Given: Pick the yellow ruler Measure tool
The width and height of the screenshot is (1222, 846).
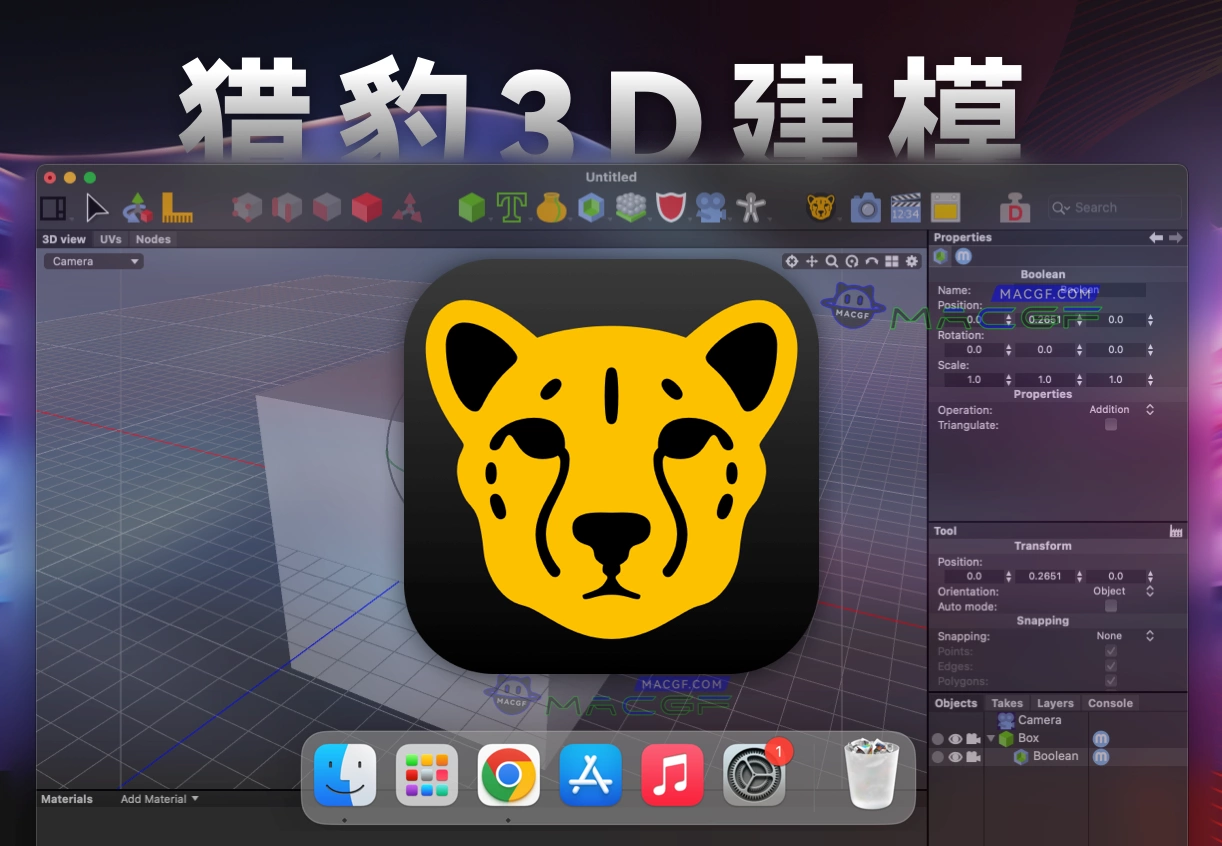Looking at the screenshot, I should (177, 208).
